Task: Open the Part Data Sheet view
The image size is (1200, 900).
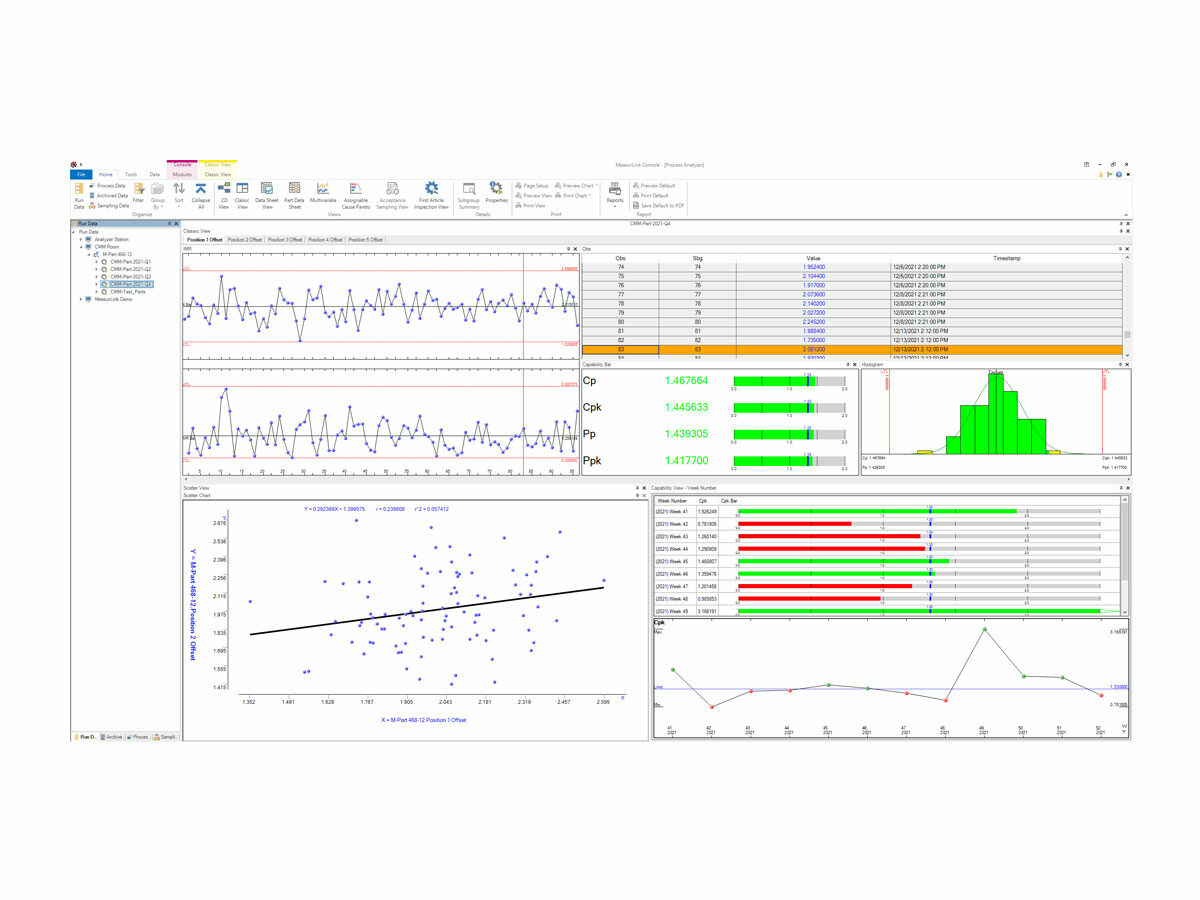Action: [295, 194]
